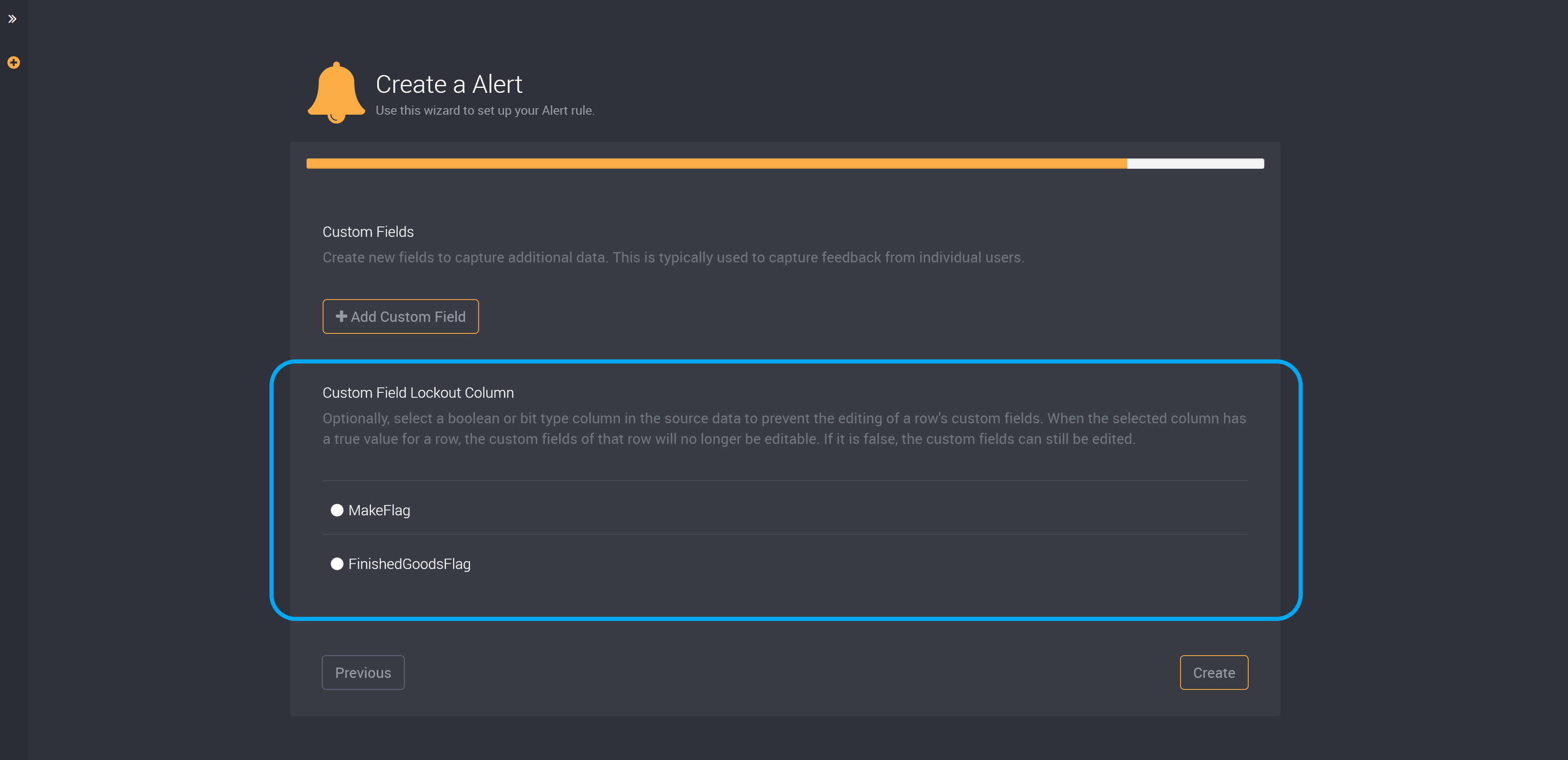Go back with the Previous button
This screenshot has width=1568, height=760.
tap(363, 673)
